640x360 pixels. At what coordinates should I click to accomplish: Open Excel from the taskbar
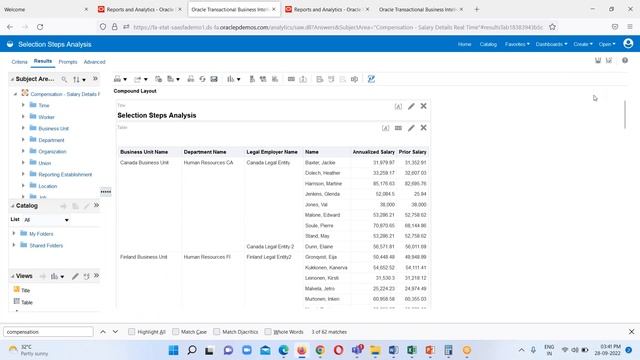[411, 350]
